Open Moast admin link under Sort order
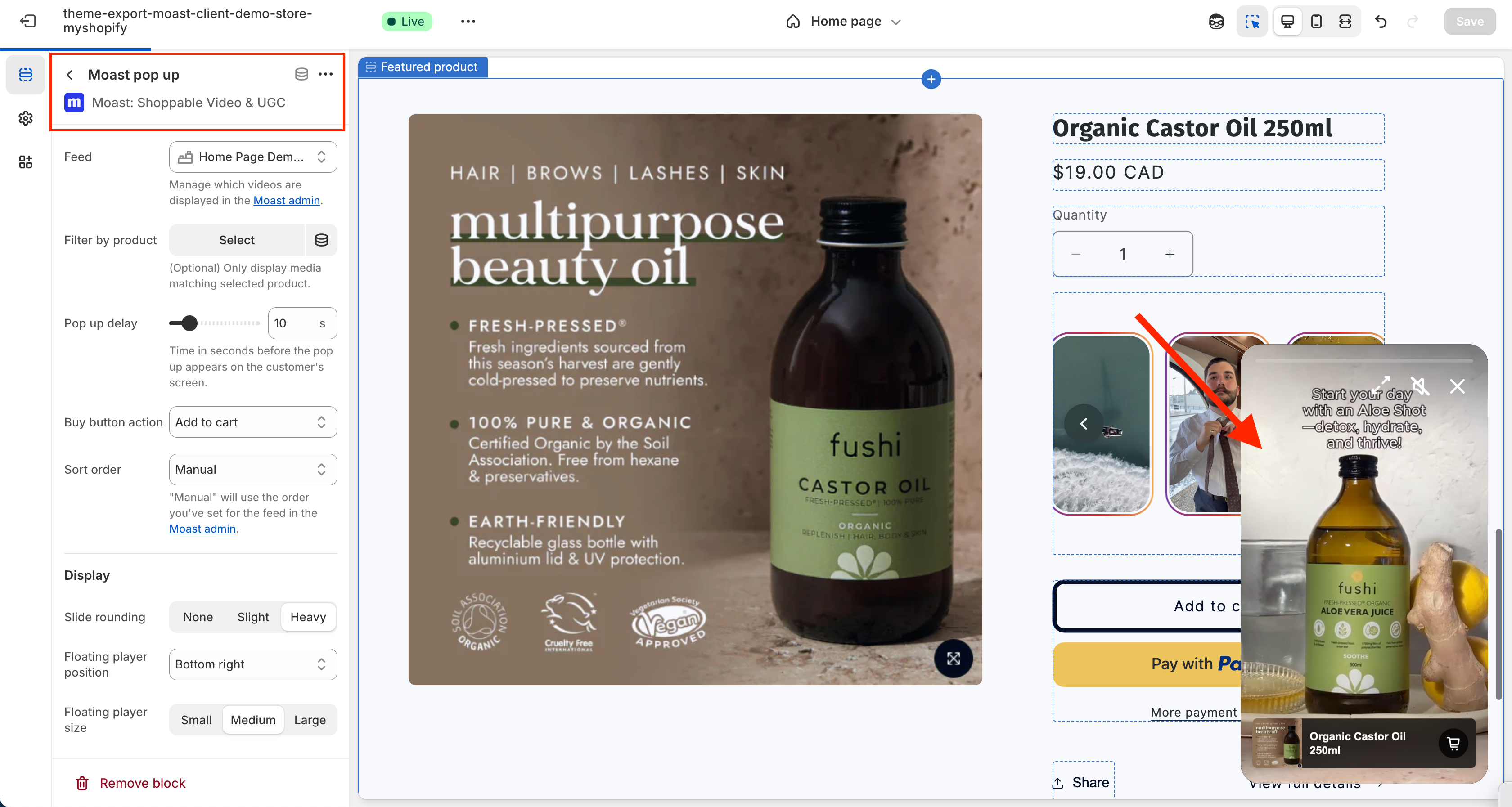Screen dimensions: 1512x807 [x=202, y=528]
